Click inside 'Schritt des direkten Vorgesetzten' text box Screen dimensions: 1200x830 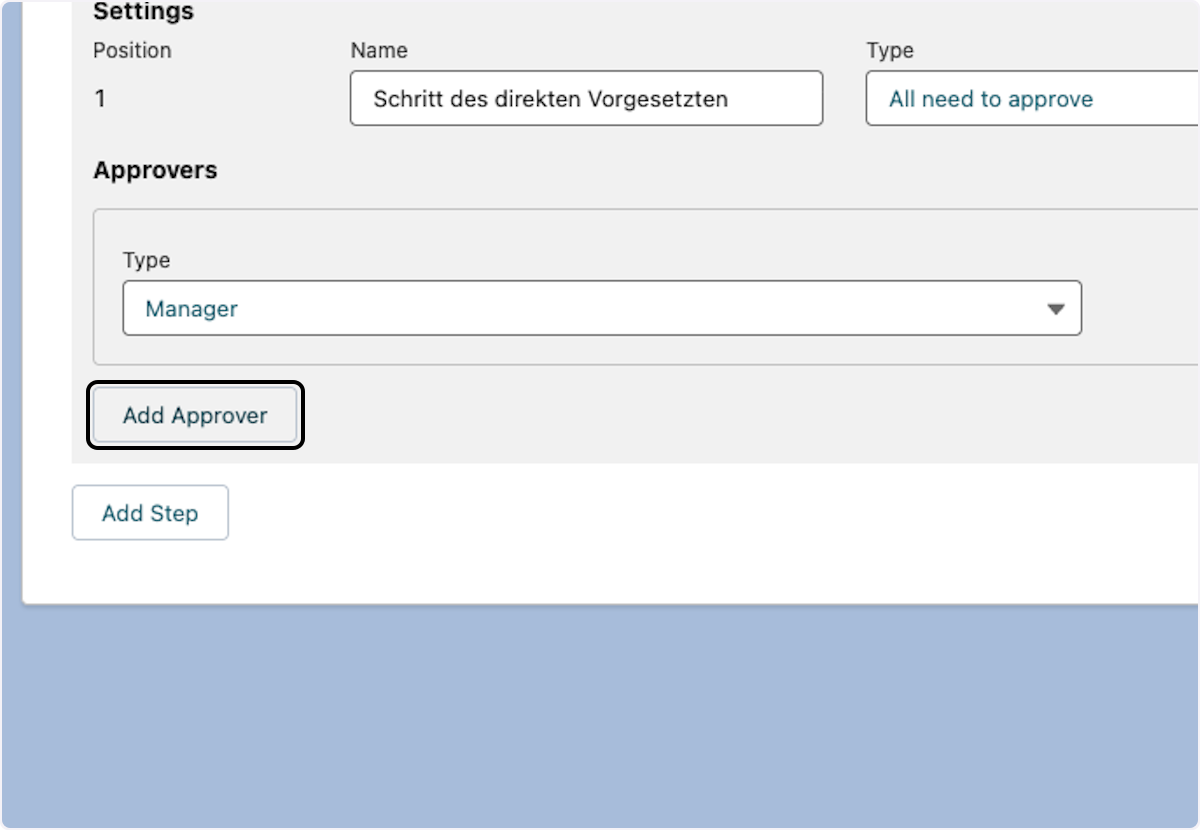(585, 98)
